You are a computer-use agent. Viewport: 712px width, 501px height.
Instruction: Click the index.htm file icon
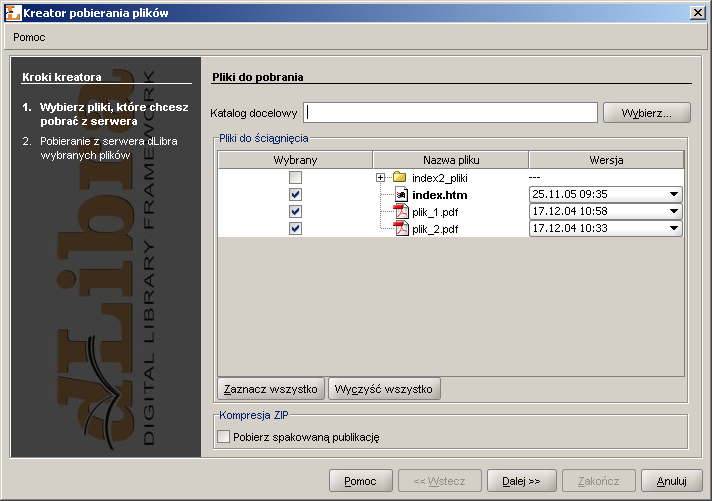(x=401, y=194)
